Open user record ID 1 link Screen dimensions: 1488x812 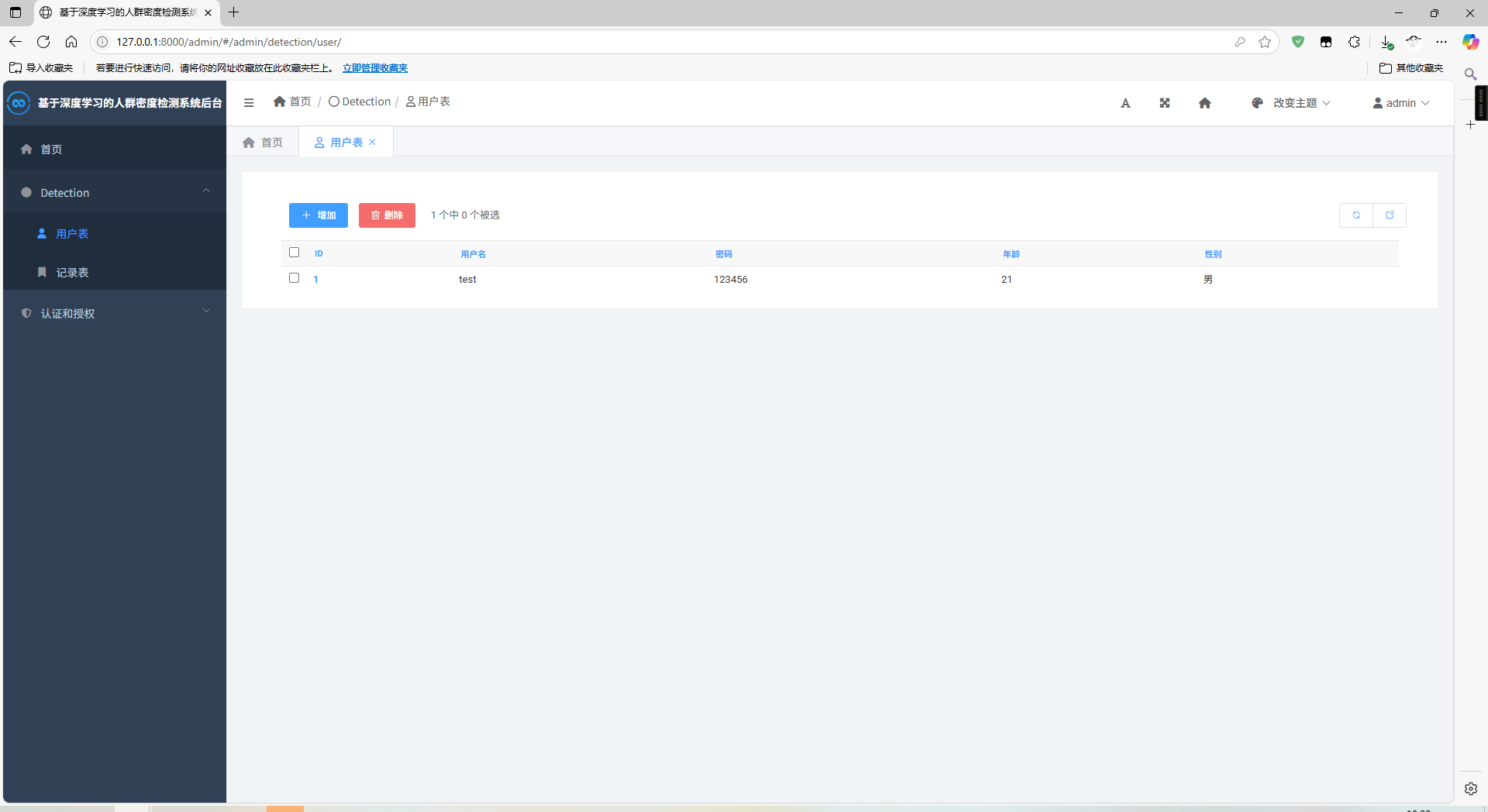coord(316,280)
